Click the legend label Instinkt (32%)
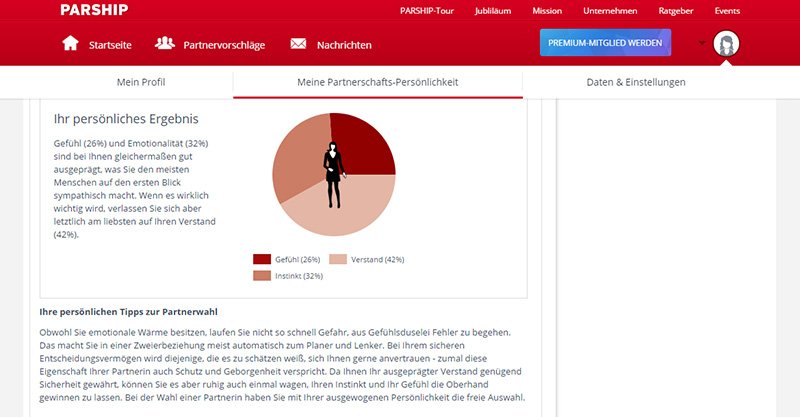 299,276
